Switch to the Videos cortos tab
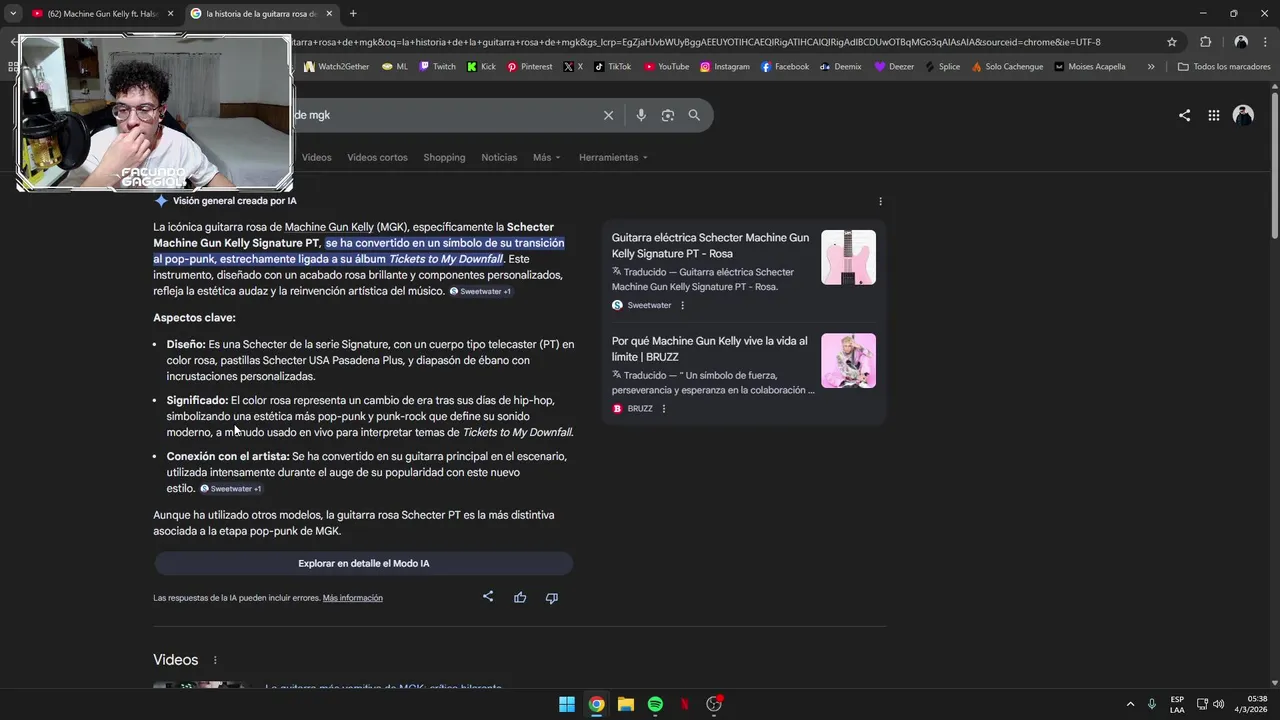The height and width of the screenshot is (720, 1280). click(x=377, y=157)
